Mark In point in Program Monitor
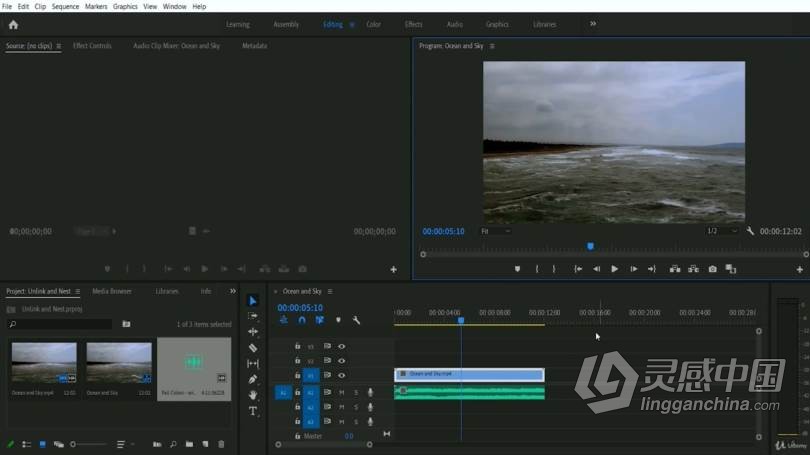Screen dimensions: 810x455 (537, 269)
